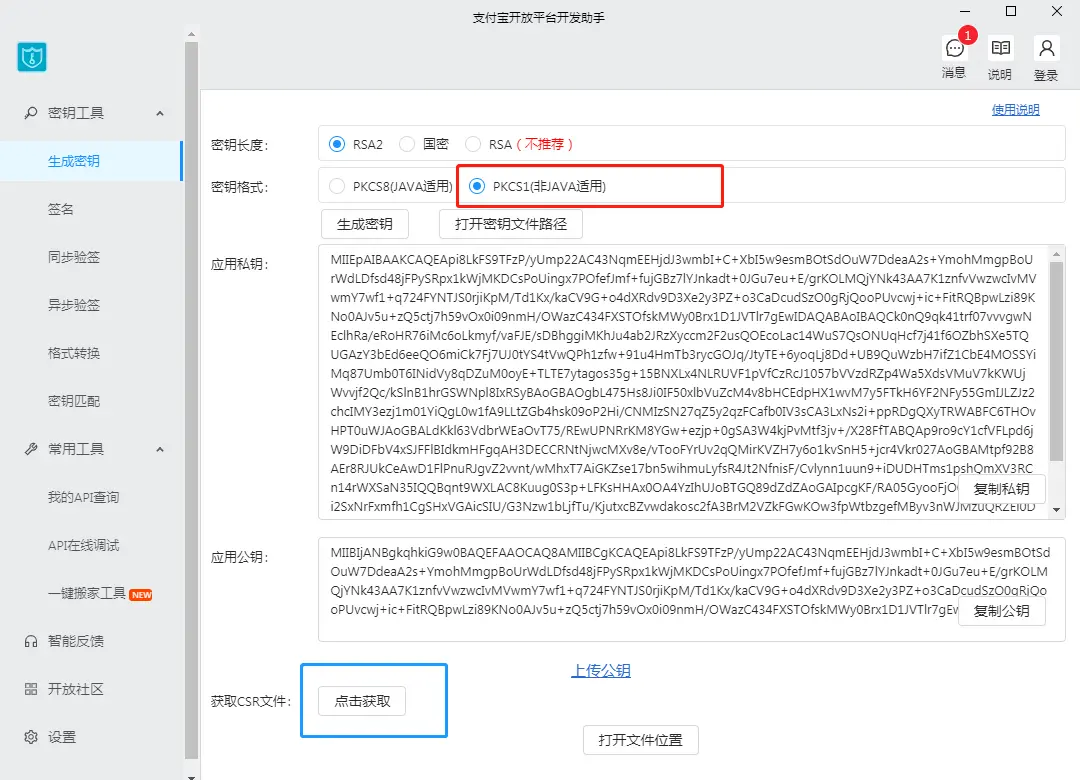The height and width of the screenshot is (780, 1080).
Task: Select PKCS8(JAVA适用) format
Action: pos(337,186)
